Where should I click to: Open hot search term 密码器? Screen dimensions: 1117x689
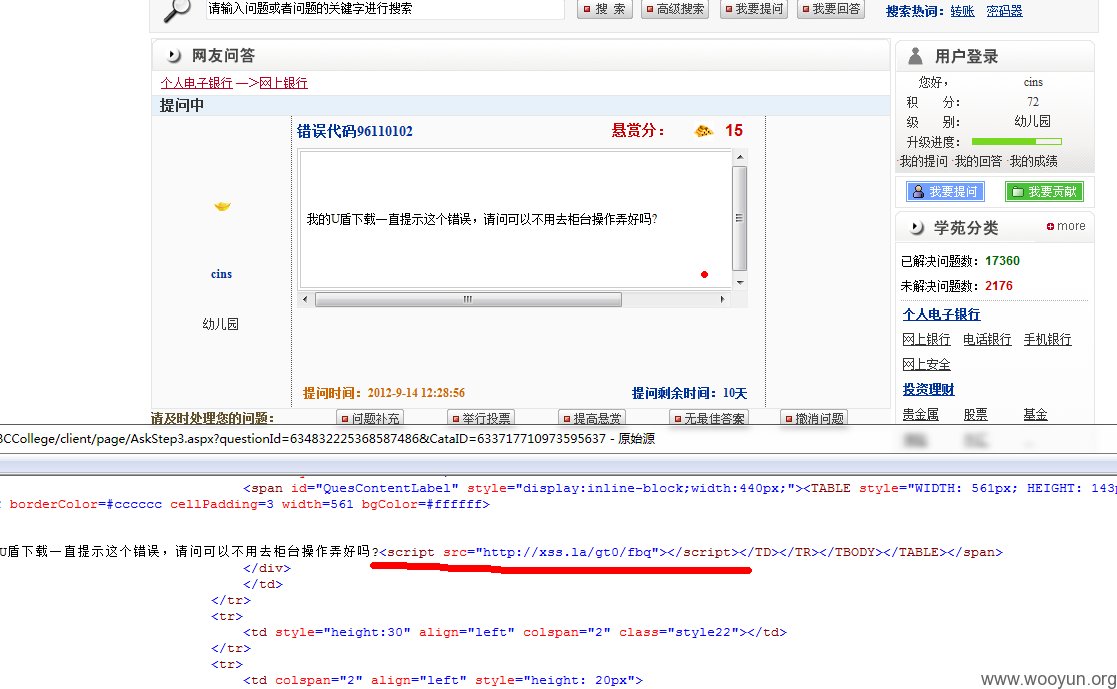pyautogui.click(x=1004, y=11)
